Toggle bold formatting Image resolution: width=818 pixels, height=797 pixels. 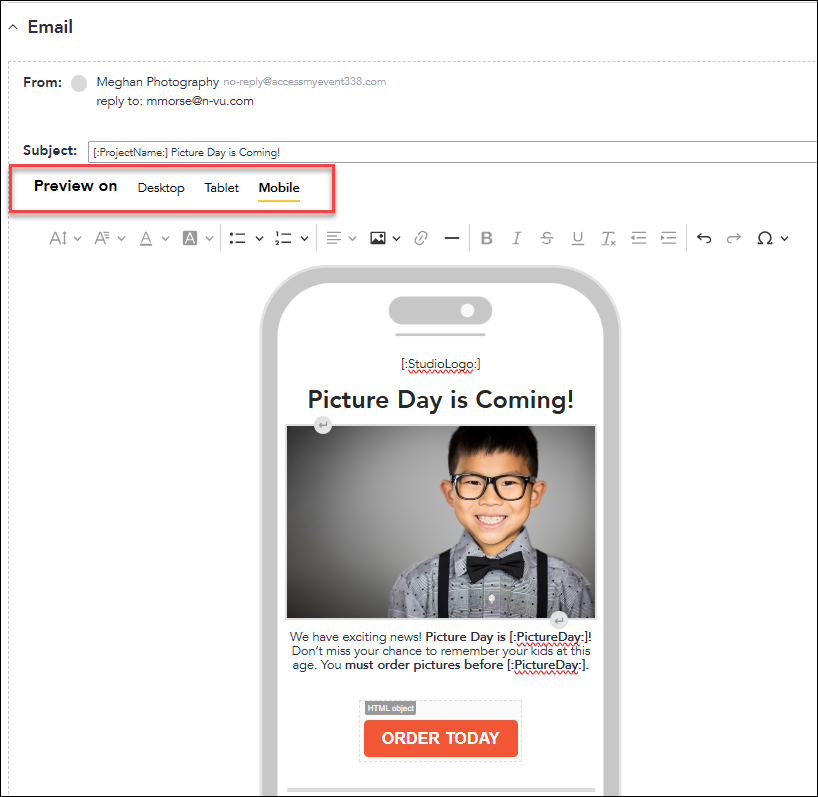[x=487, y=238]
